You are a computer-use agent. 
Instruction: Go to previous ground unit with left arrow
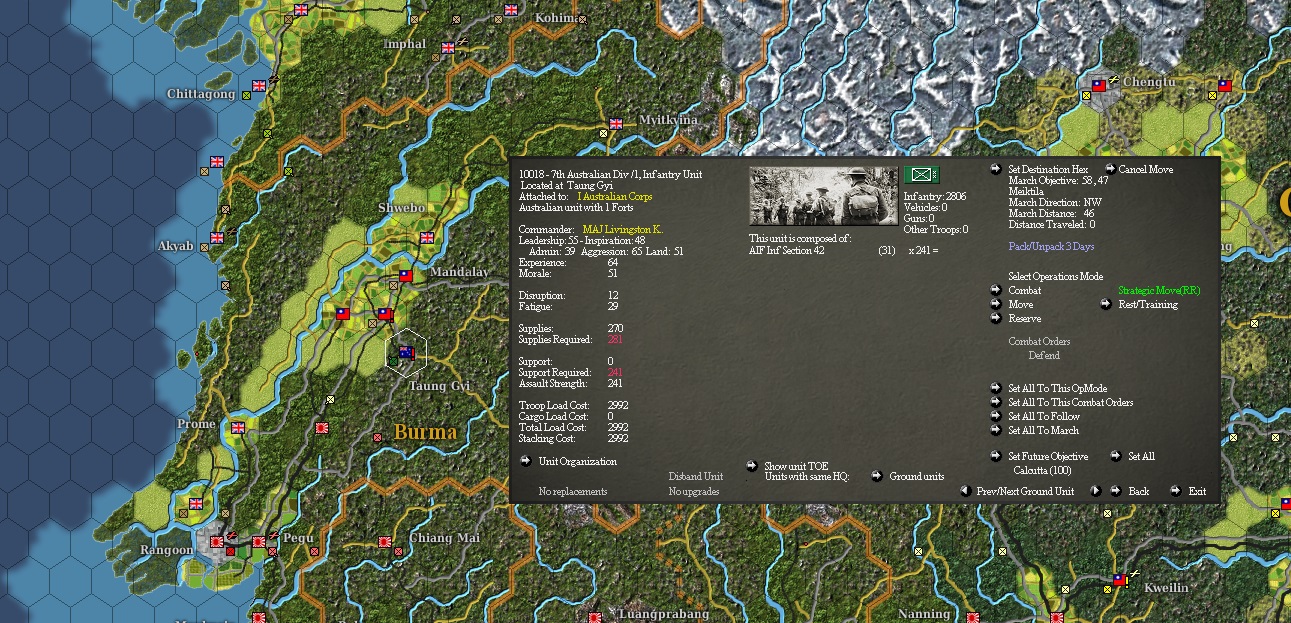(965, 491)
